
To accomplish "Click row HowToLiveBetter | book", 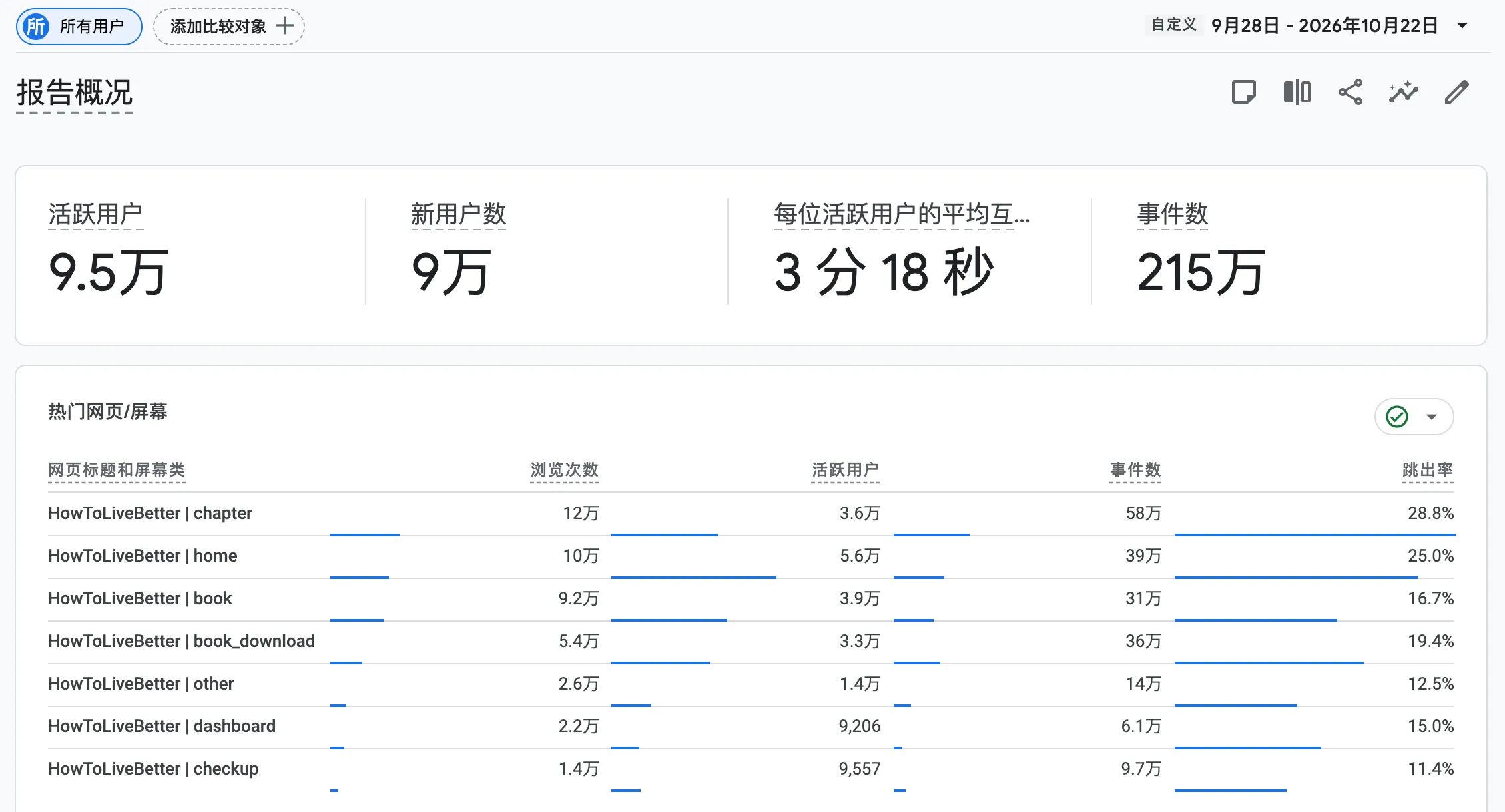I will [751, 599].
